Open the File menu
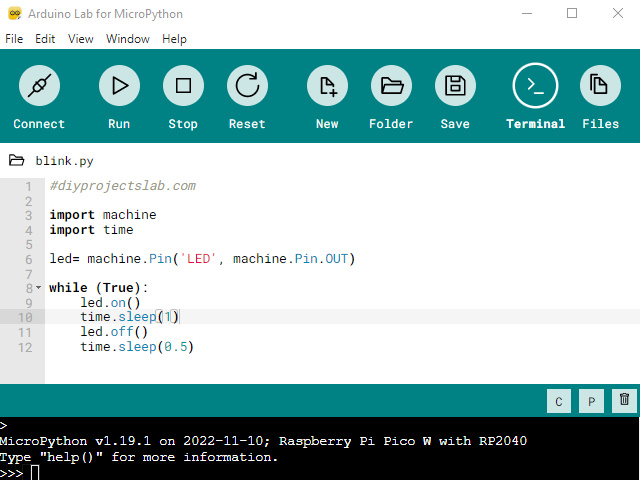640x480 pixels. coord(14,39)
